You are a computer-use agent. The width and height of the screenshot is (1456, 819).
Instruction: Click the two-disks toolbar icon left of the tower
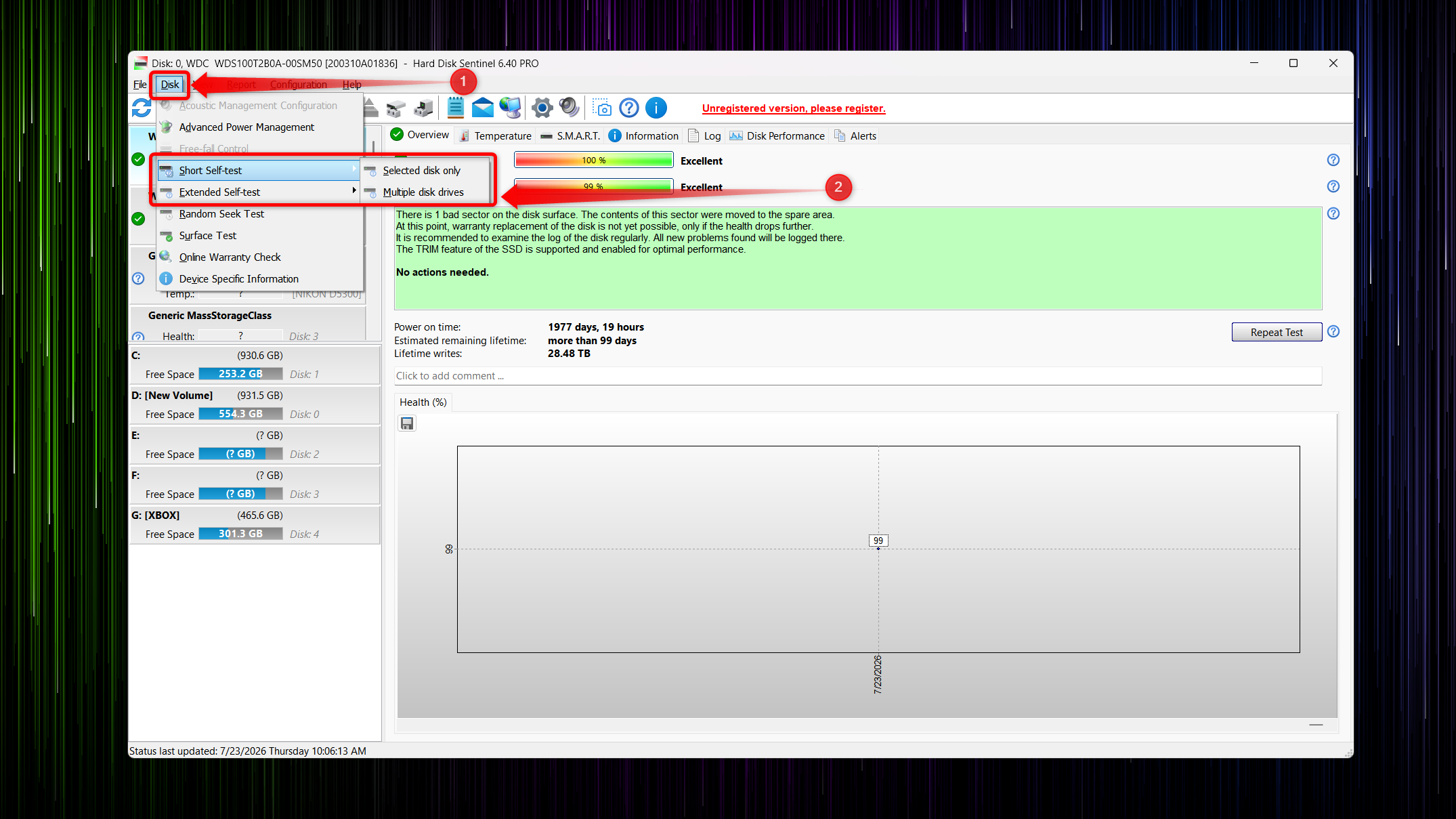pos(395,108)
